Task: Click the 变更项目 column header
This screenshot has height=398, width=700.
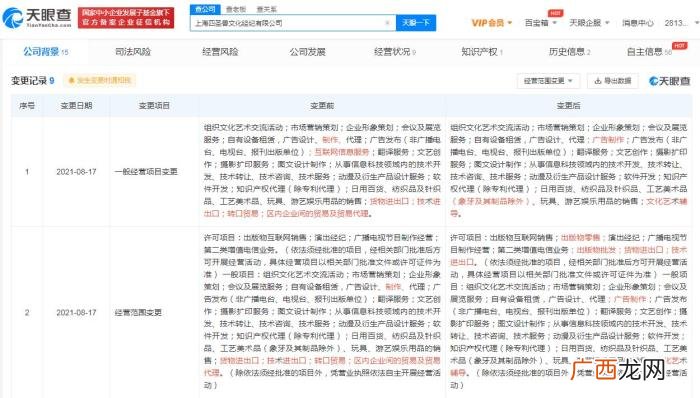Action: click(154, 106)
